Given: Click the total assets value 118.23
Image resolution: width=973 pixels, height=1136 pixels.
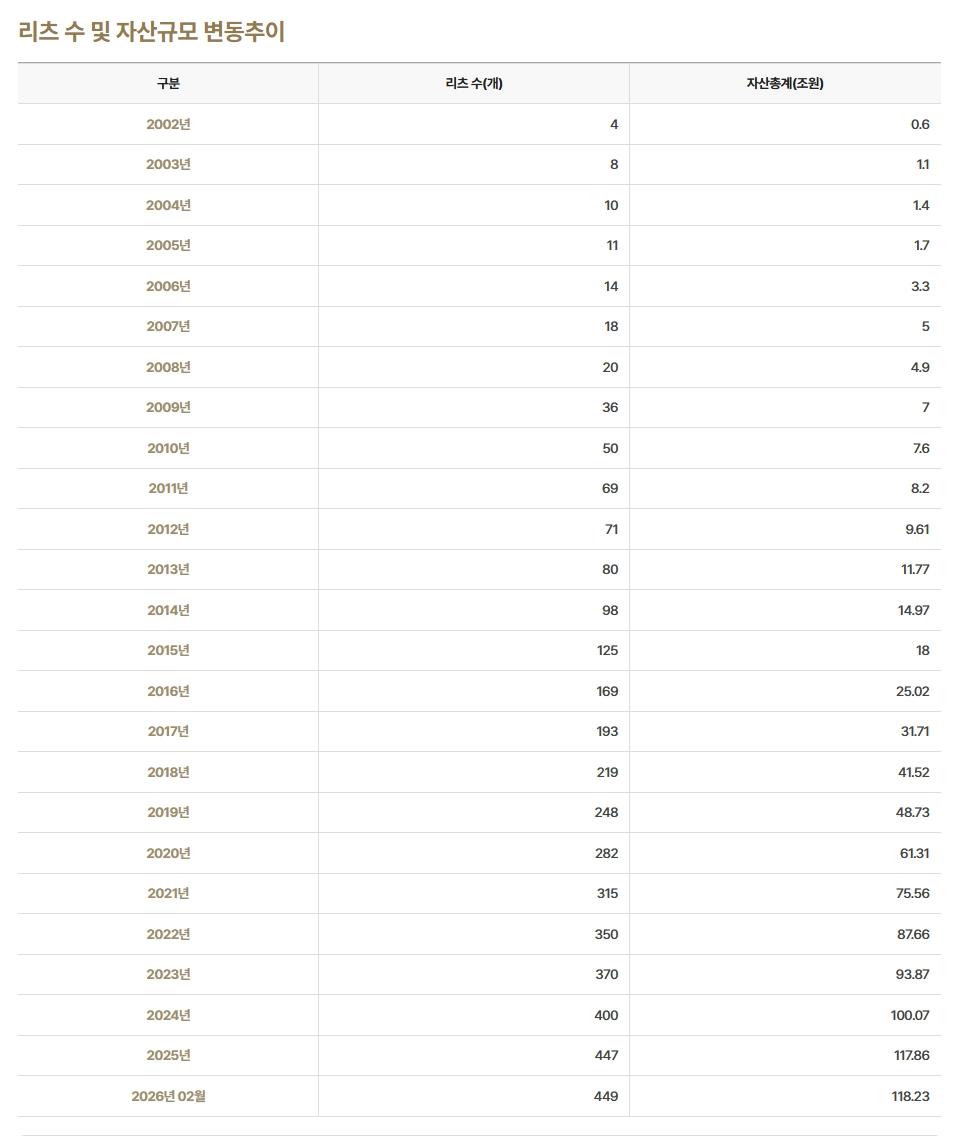Looking at the screenshot, I should [x=910, y=1096].
